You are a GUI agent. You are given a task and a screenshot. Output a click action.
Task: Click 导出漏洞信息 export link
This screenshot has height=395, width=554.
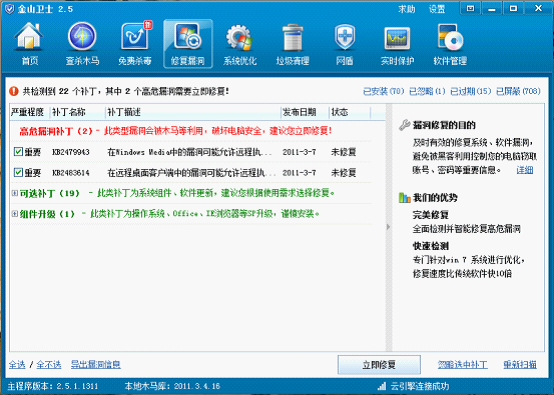point(96,365)
